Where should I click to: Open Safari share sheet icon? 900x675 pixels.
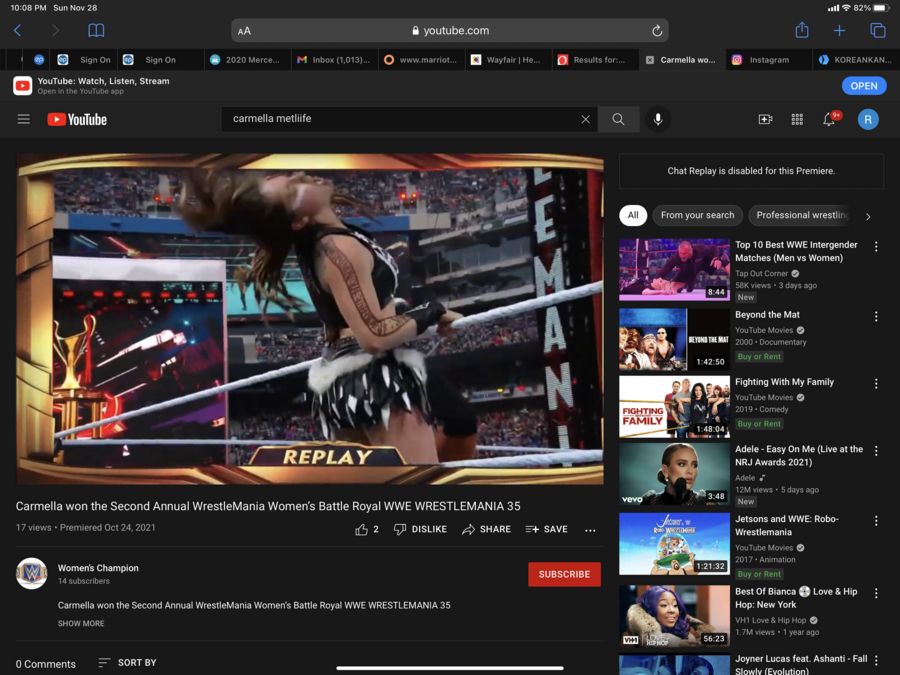(x=802, y=30)
